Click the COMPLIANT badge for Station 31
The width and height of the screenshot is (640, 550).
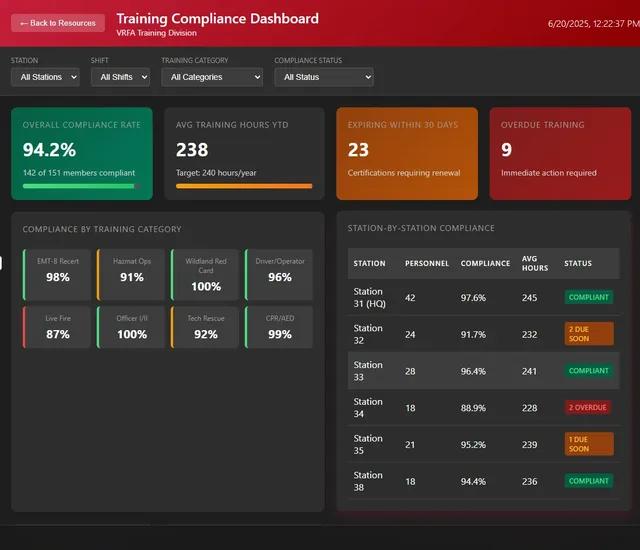click(x=589, y=297)
